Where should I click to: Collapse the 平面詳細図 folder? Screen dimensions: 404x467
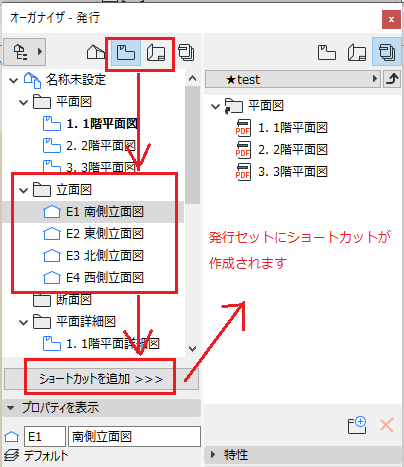(23, 322)
